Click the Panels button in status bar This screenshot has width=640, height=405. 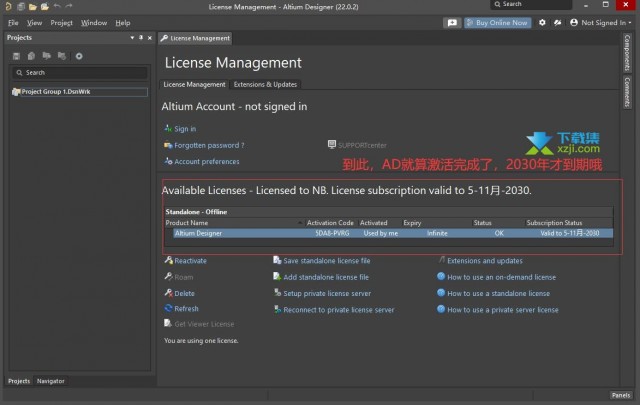621,395
